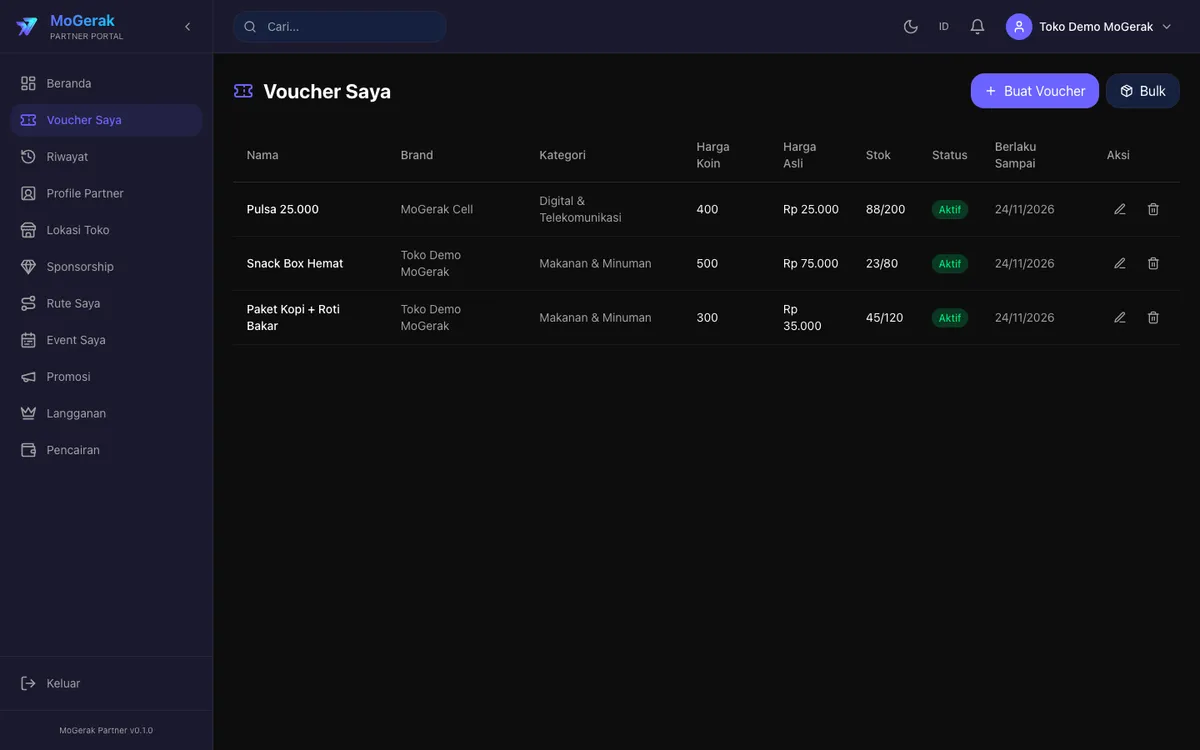The image size is (1200, 750).
Task: Edit the Pulsa 25.000 voucher
Action: coord(1120,209)
